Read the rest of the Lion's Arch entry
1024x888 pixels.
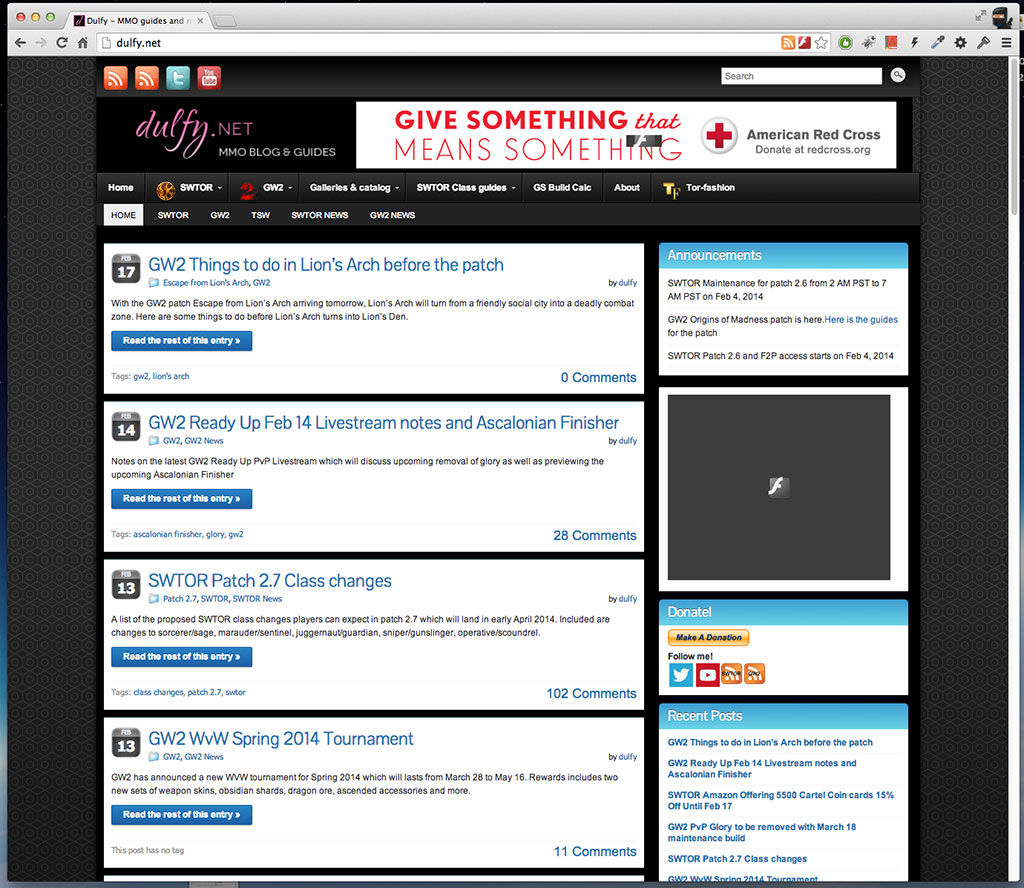point(182,341)
